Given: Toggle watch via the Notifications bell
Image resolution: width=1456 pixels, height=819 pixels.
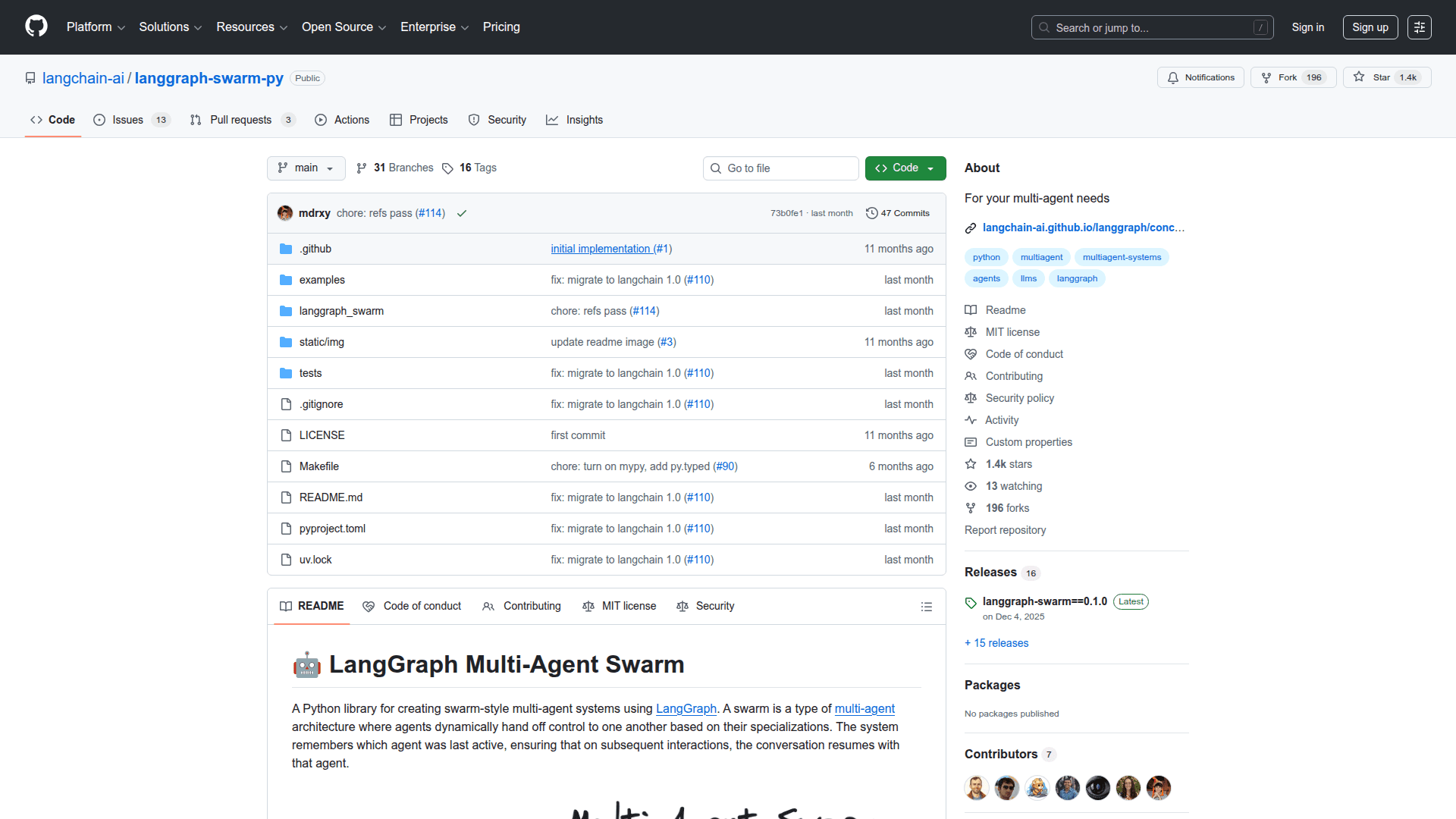Looking at the screenshot, I should [x=1200, y=77].
